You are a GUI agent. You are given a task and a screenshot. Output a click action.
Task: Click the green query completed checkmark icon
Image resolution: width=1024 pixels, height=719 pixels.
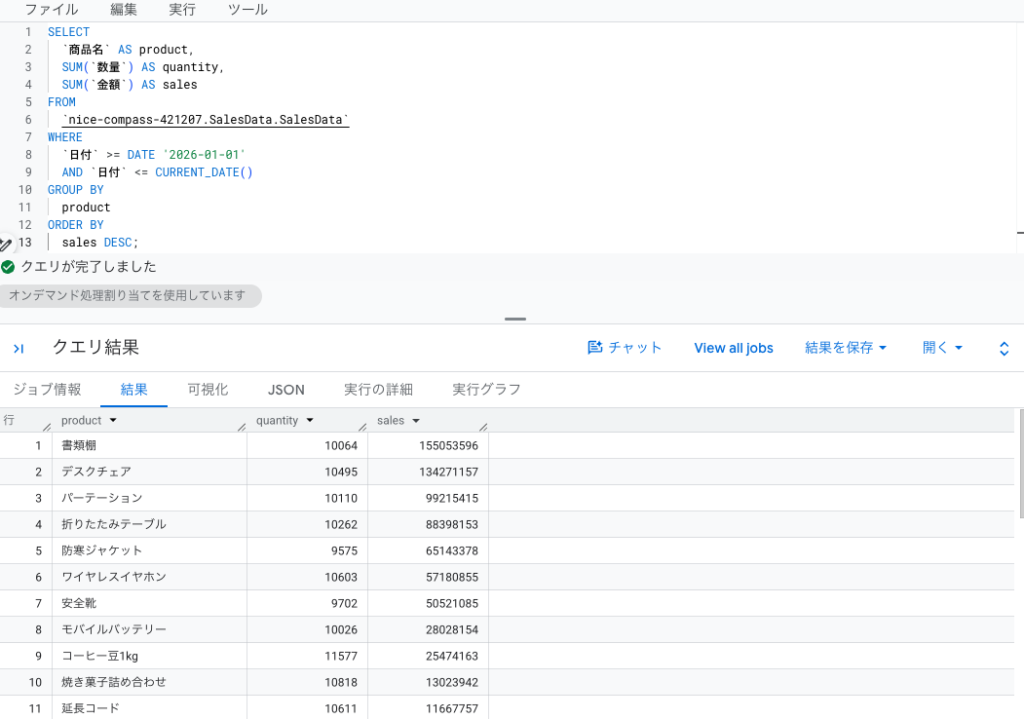pyautogui.click(x=8, y=266)
